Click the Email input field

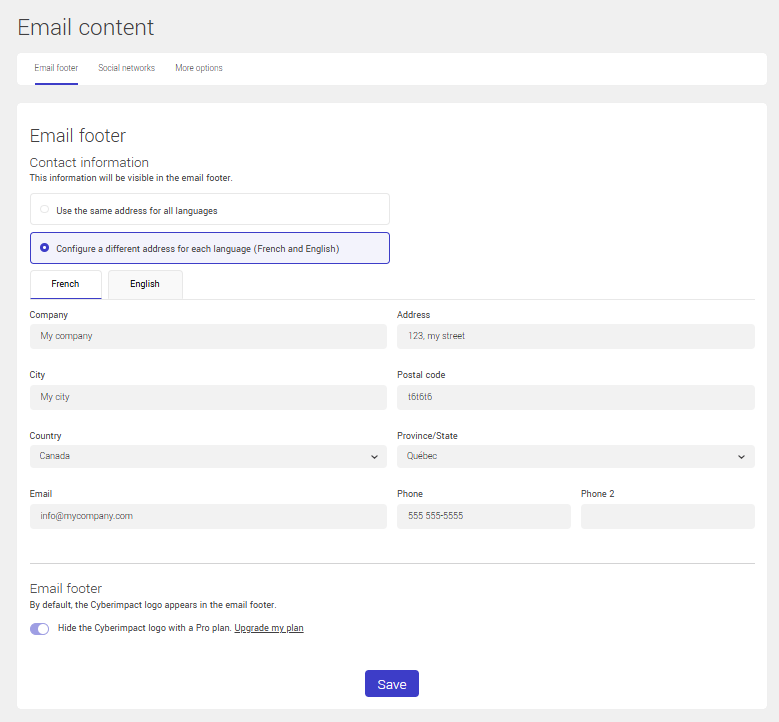[208, 516]
